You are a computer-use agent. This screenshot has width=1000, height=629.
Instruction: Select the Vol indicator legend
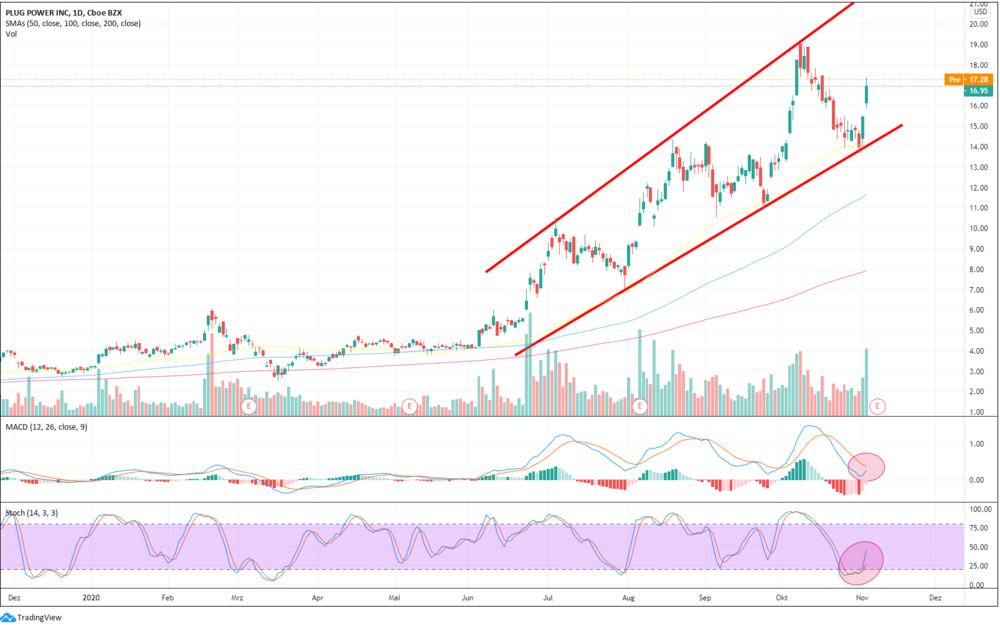tap(11, 34)
